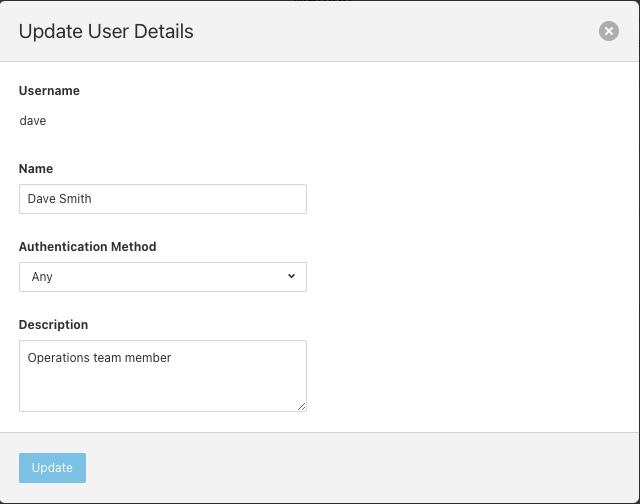
Task: Place cursor in "Dave Smith" text
Action: [60, 199]
